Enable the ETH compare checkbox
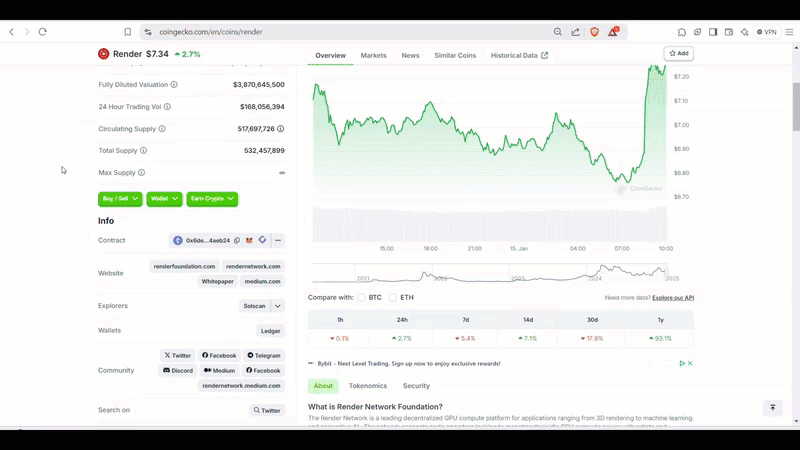The image size is (800, 450). click(x=393, y=297)
